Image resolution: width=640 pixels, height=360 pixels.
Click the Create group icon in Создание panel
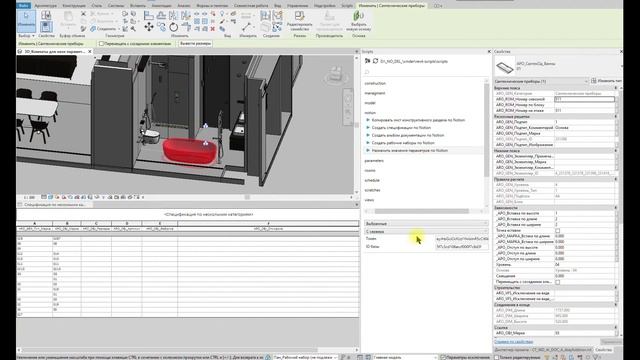click(x=277, y=16)
